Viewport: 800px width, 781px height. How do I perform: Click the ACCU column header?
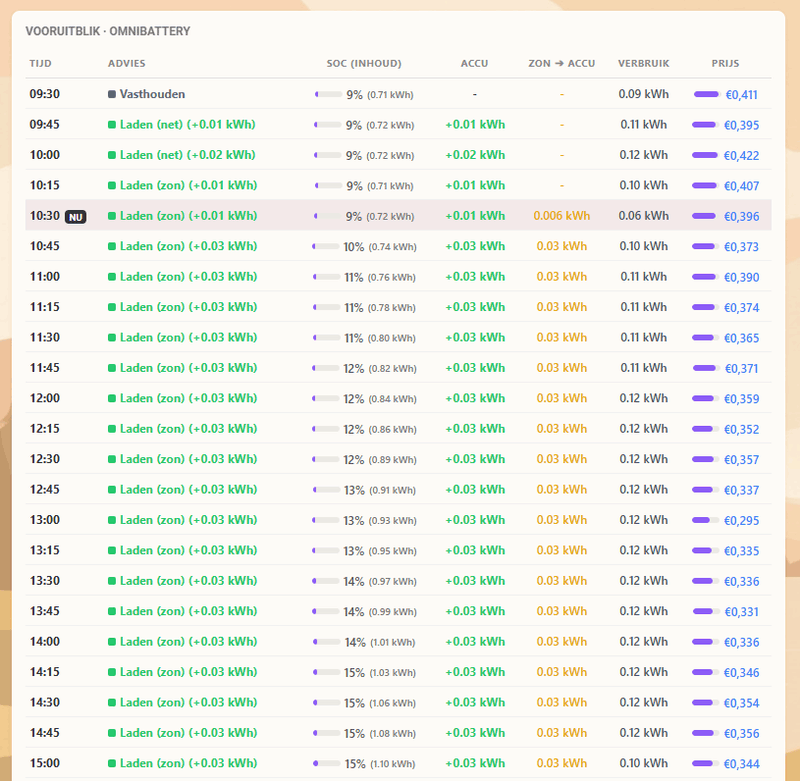click(474, 63)
